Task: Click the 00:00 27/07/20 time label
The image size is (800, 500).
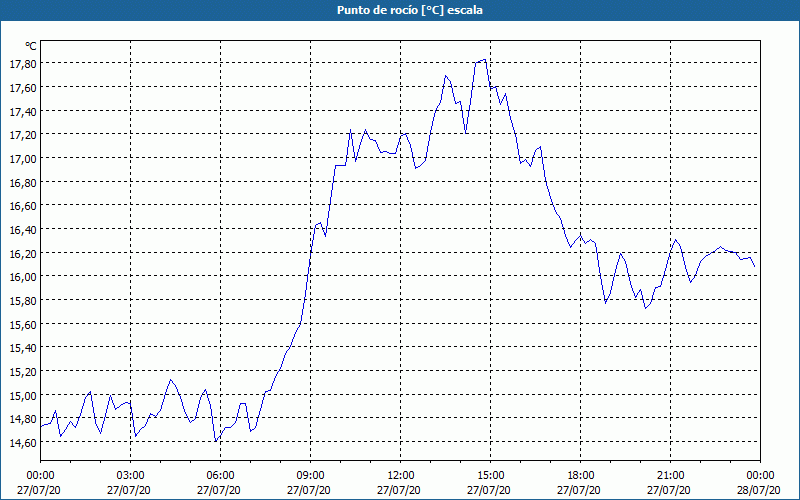Action: pyautogui.click(x=39, y=483)
